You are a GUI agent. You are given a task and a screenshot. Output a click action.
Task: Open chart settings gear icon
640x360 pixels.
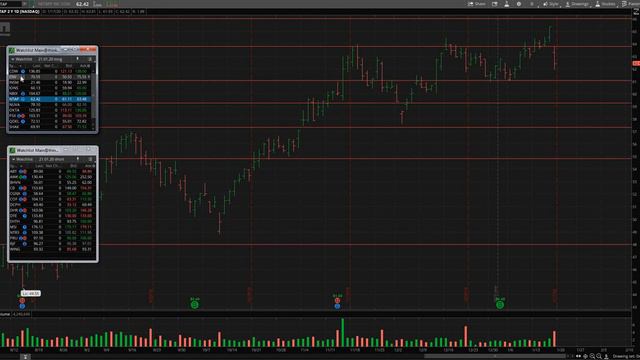pos(519,4)
